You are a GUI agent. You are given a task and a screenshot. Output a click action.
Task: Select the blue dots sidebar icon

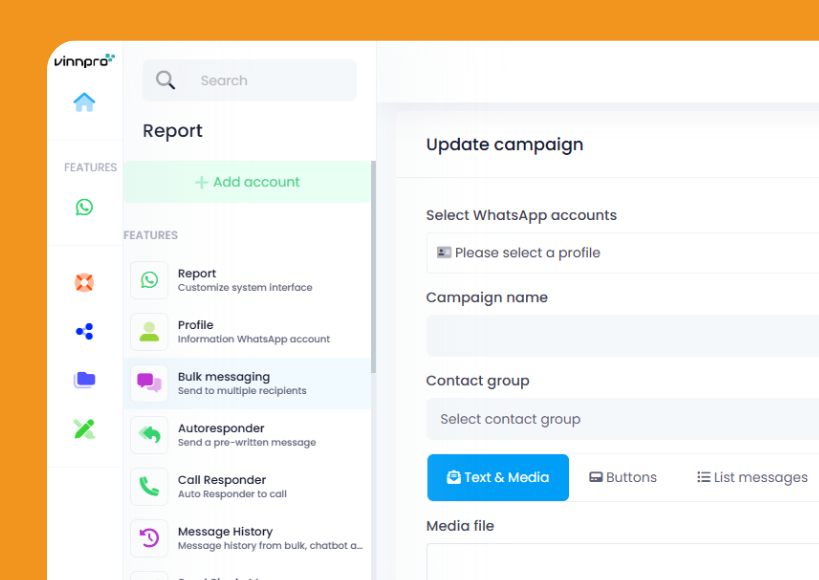pyautogui.click(x=84, y=332)
